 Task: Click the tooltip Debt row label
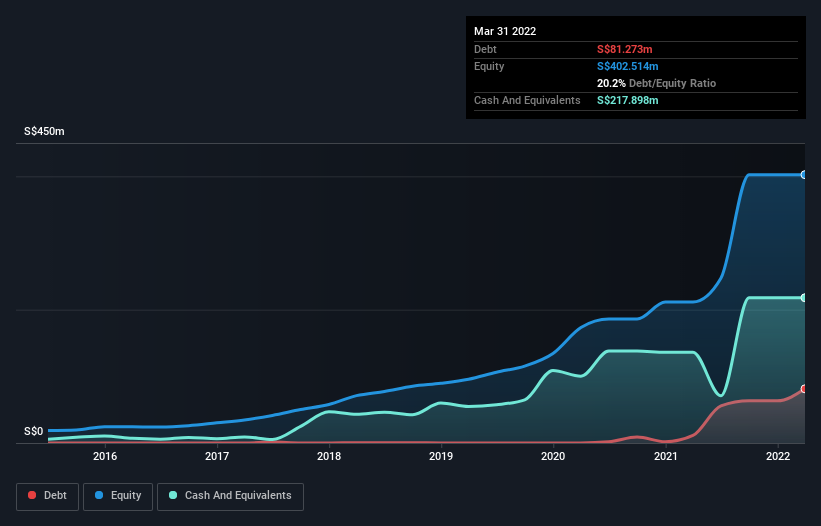pos(485,49)
